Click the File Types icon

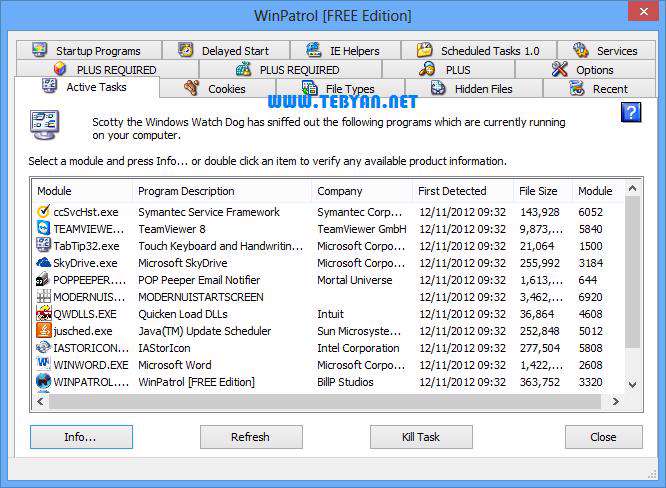tap(310, 87)
